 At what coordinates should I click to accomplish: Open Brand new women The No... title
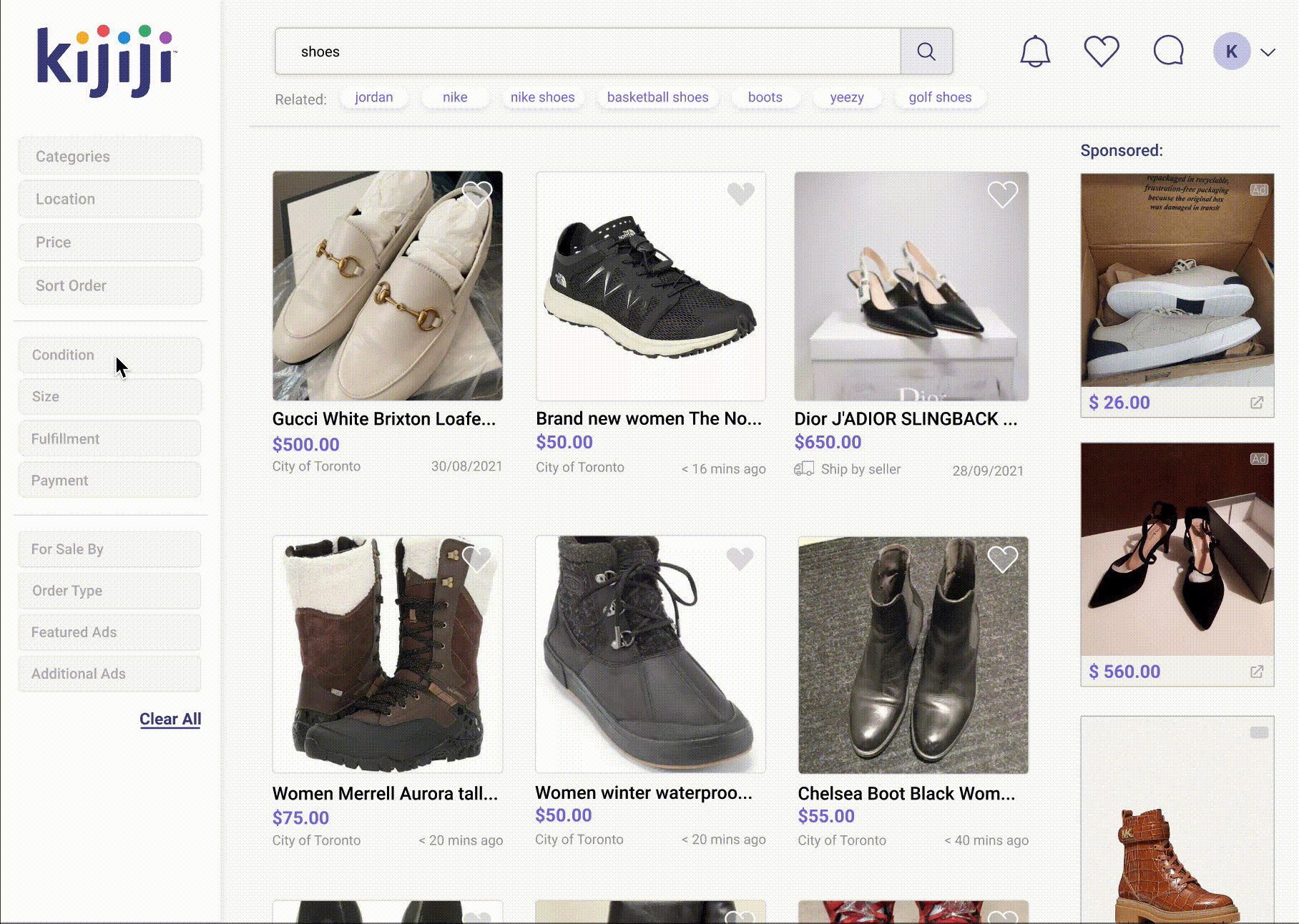(649, 418)
